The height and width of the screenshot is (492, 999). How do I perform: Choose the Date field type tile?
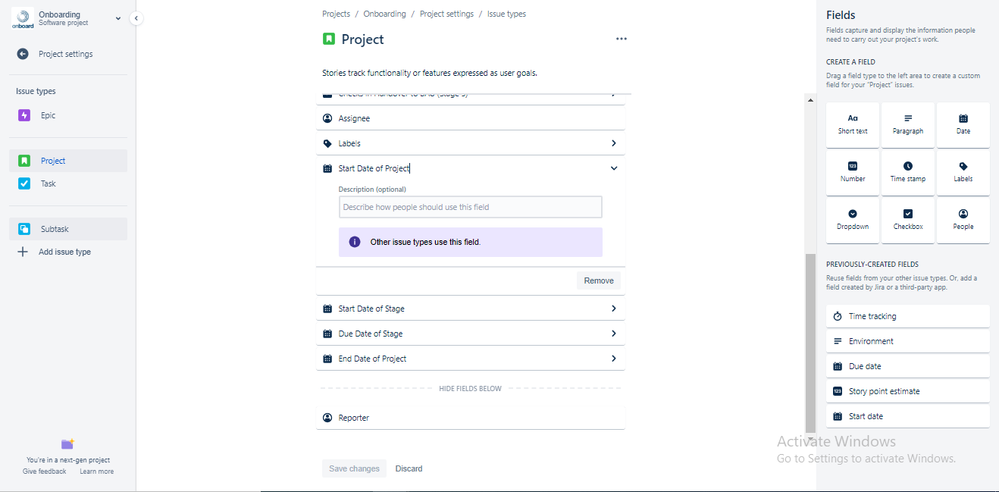point(963,125)
